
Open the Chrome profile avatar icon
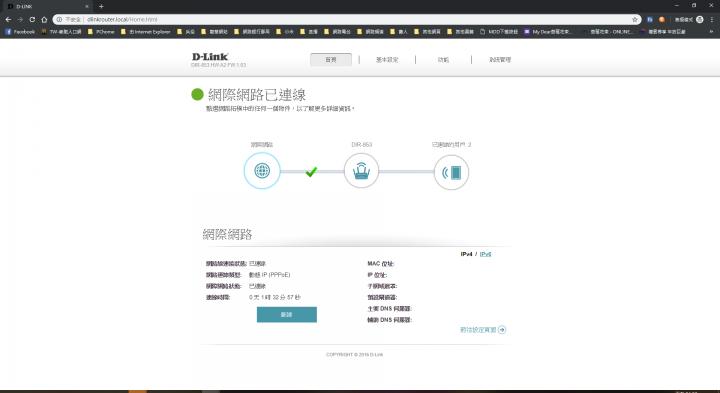tap(700, 19)
